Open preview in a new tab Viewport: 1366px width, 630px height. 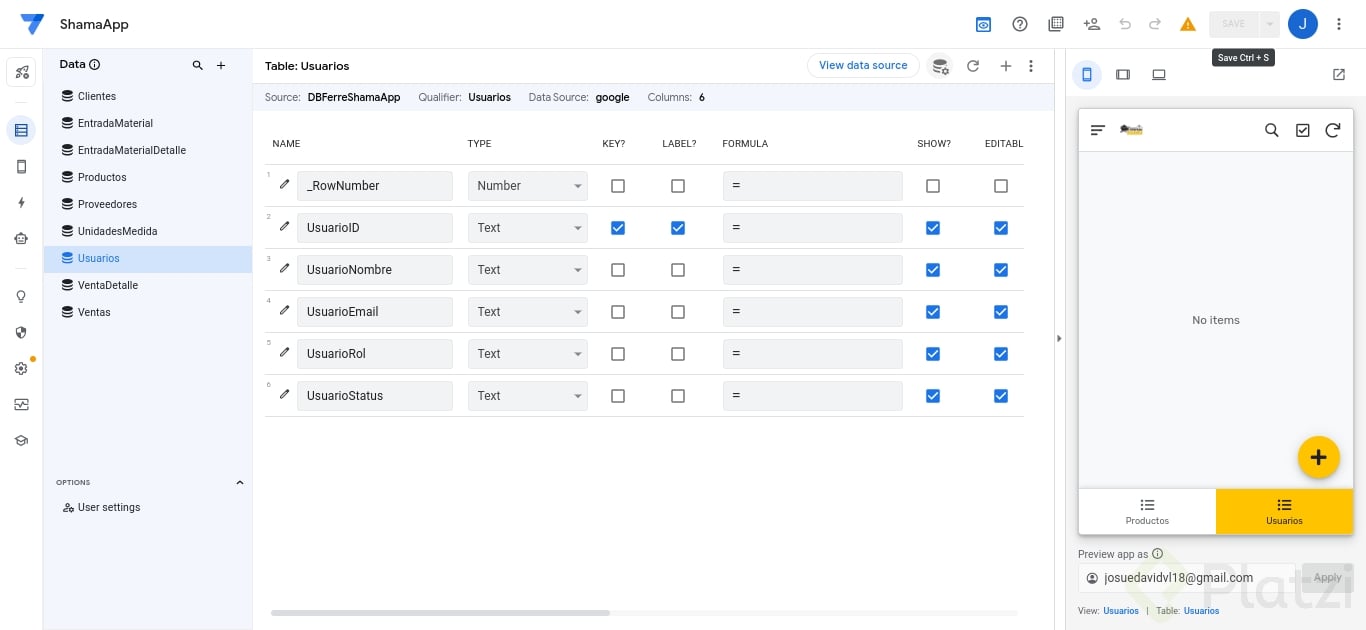1338,74
